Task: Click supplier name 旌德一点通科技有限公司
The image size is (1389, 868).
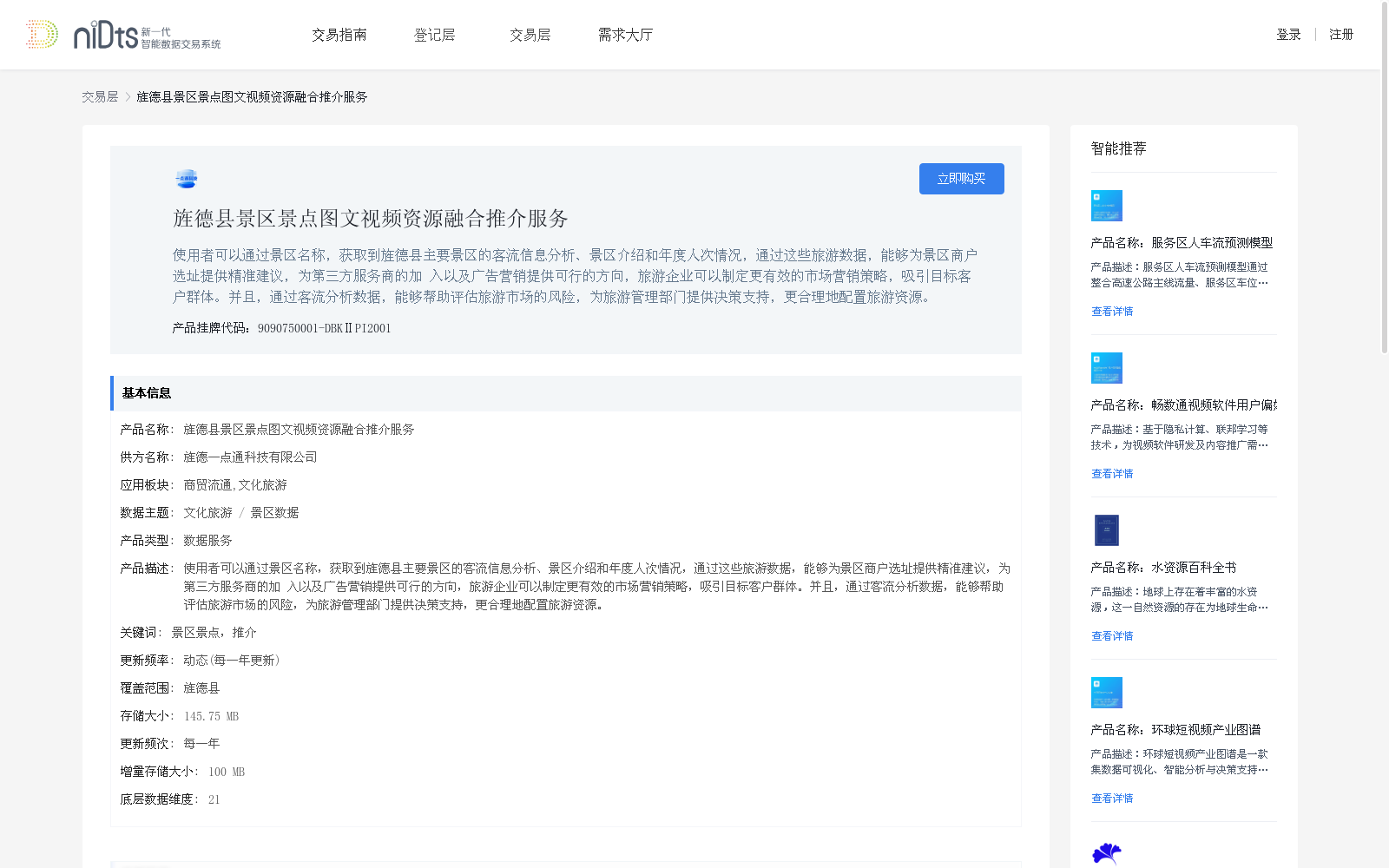Action: [250, 457]
